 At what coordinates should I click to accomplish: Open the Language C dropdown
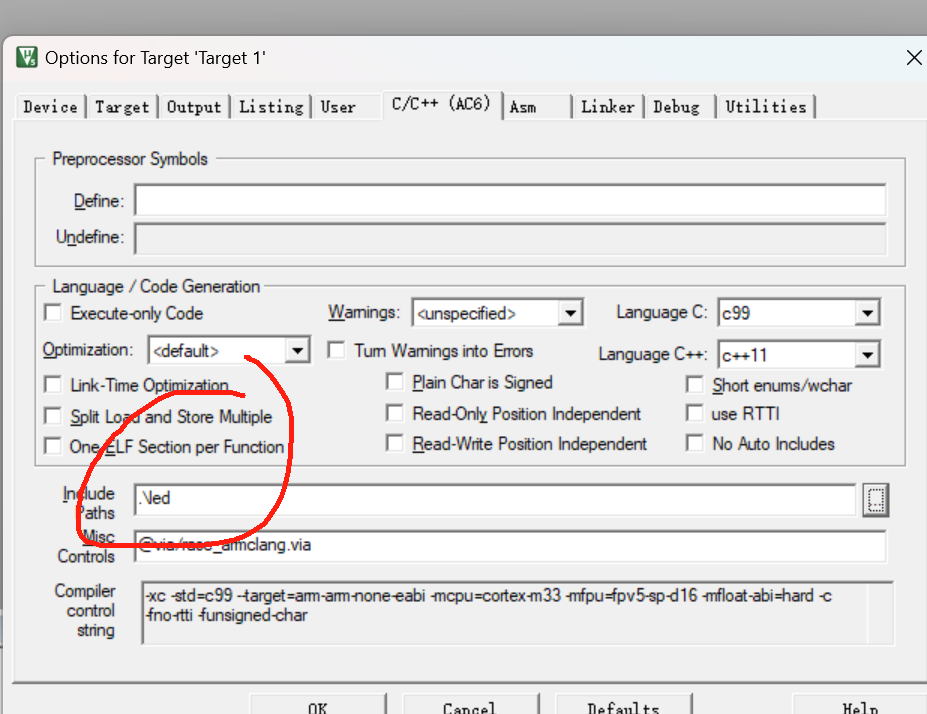(867, 313)
